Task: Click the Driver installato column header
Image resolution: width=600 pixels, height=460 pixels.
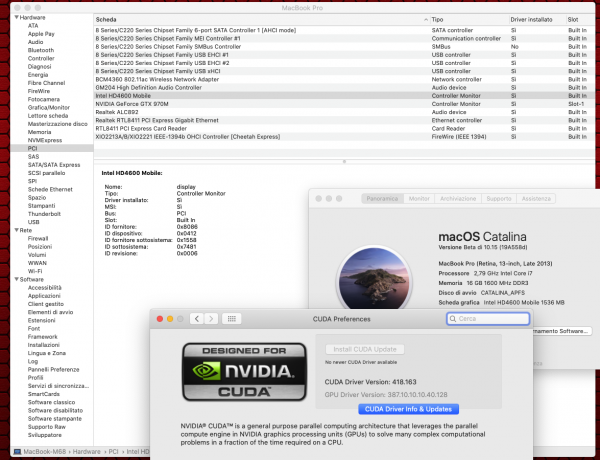Action: tap(536, 20)
